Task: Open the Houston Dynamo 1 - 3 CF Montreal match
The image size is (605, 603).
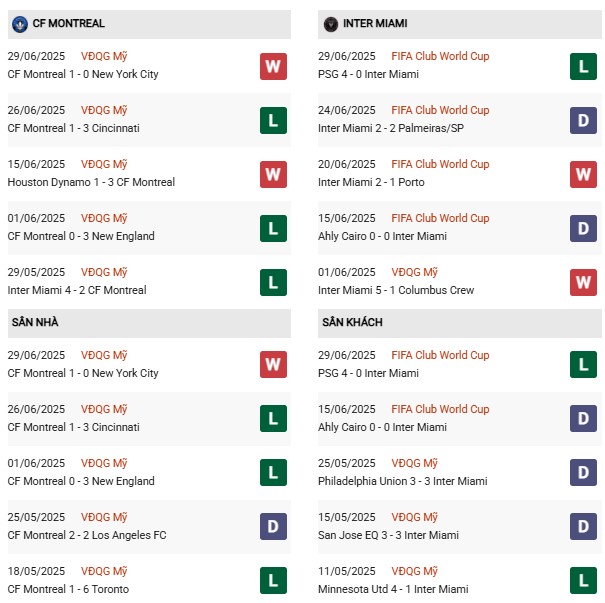Action: 91,182
